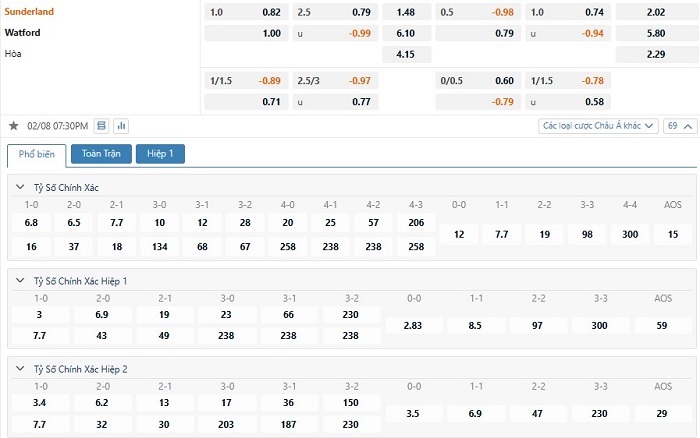The width and height of the screenshot is (700, 438).
Task: Pick first-half under odds 0.58
Action: 568,102
